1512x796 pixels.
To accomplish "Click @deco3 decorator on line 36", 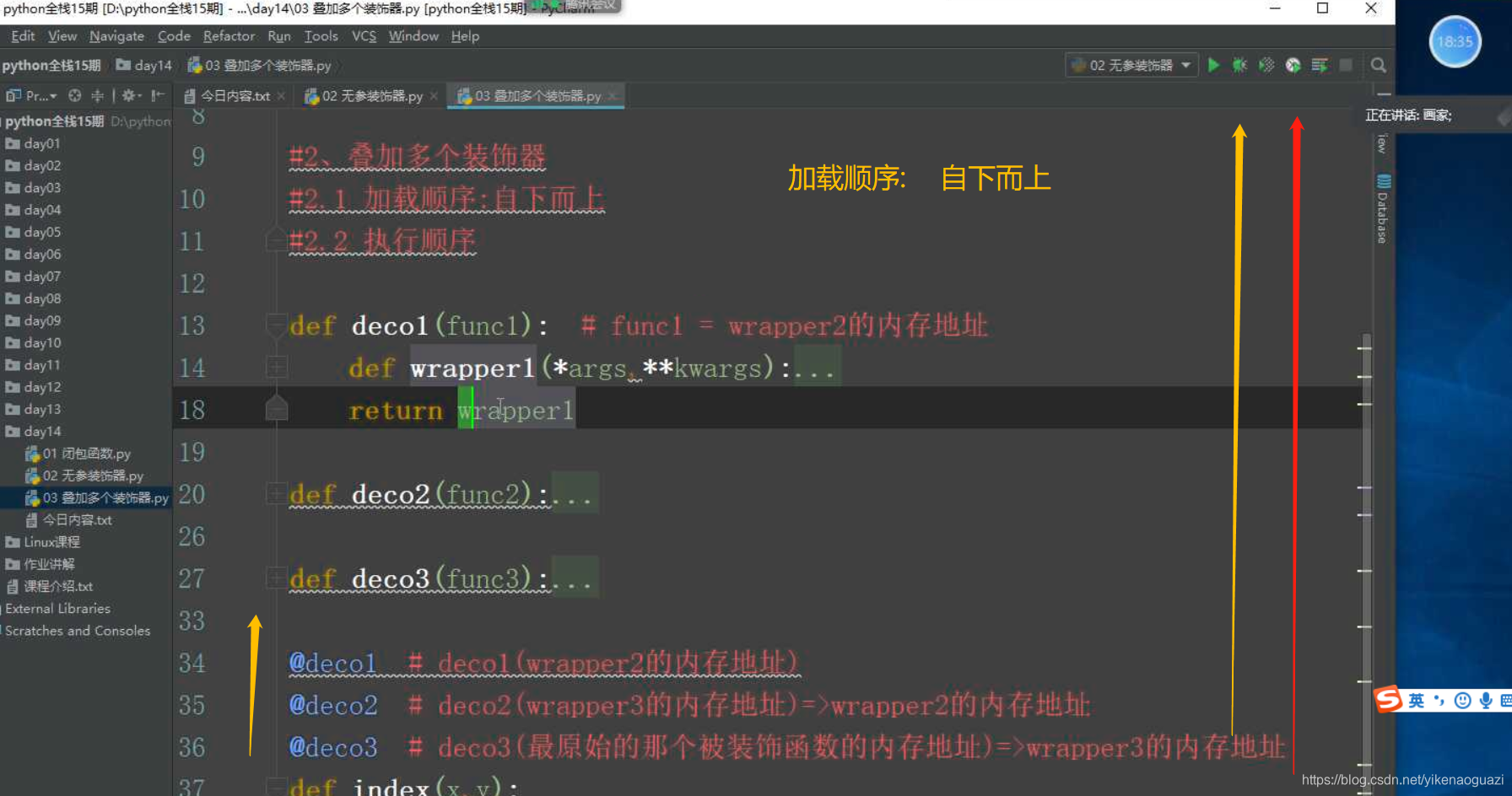I will [333, 747].
